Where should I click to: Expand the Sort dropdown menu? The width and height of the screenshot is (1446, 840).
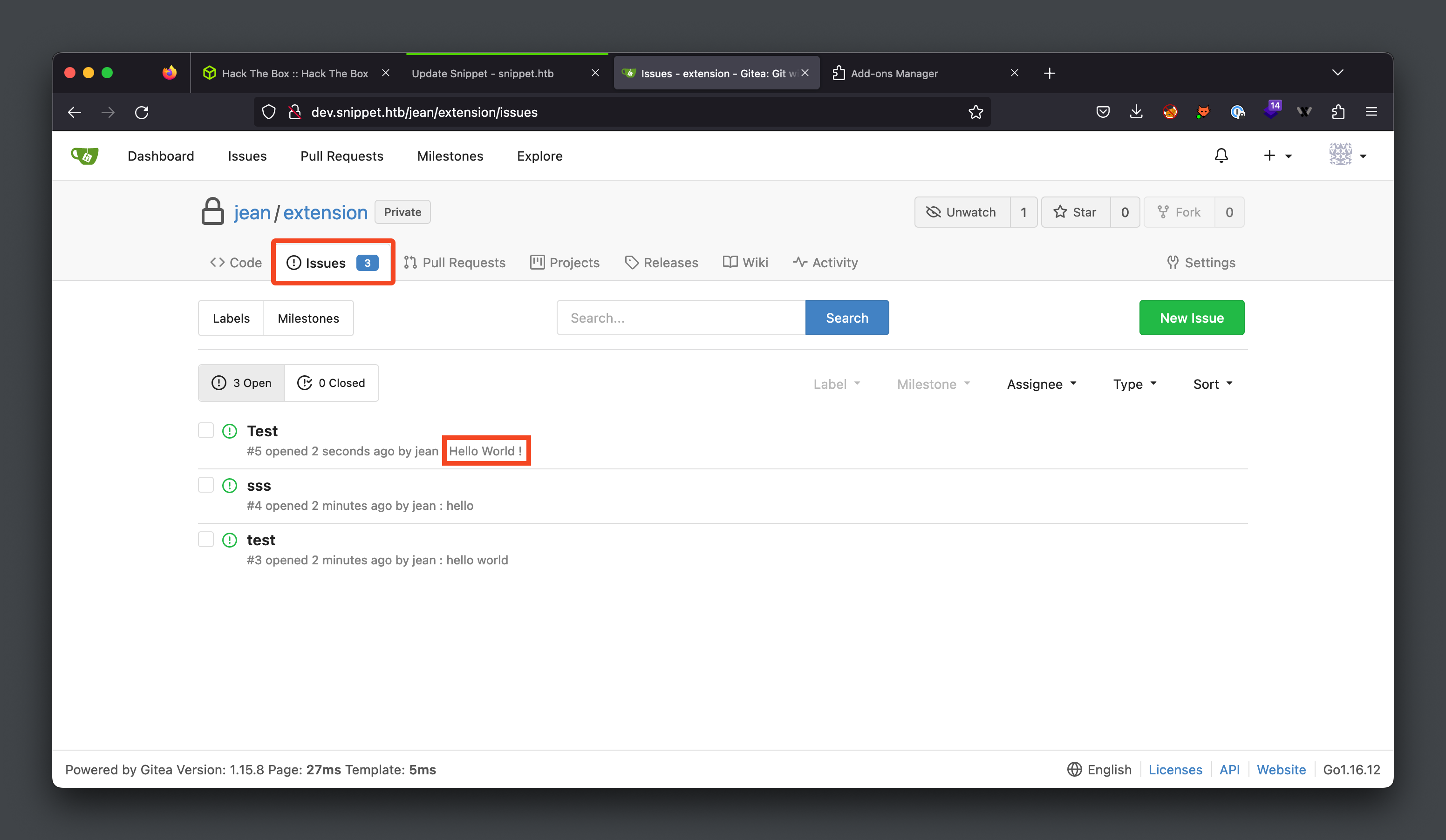[1213, 383]
